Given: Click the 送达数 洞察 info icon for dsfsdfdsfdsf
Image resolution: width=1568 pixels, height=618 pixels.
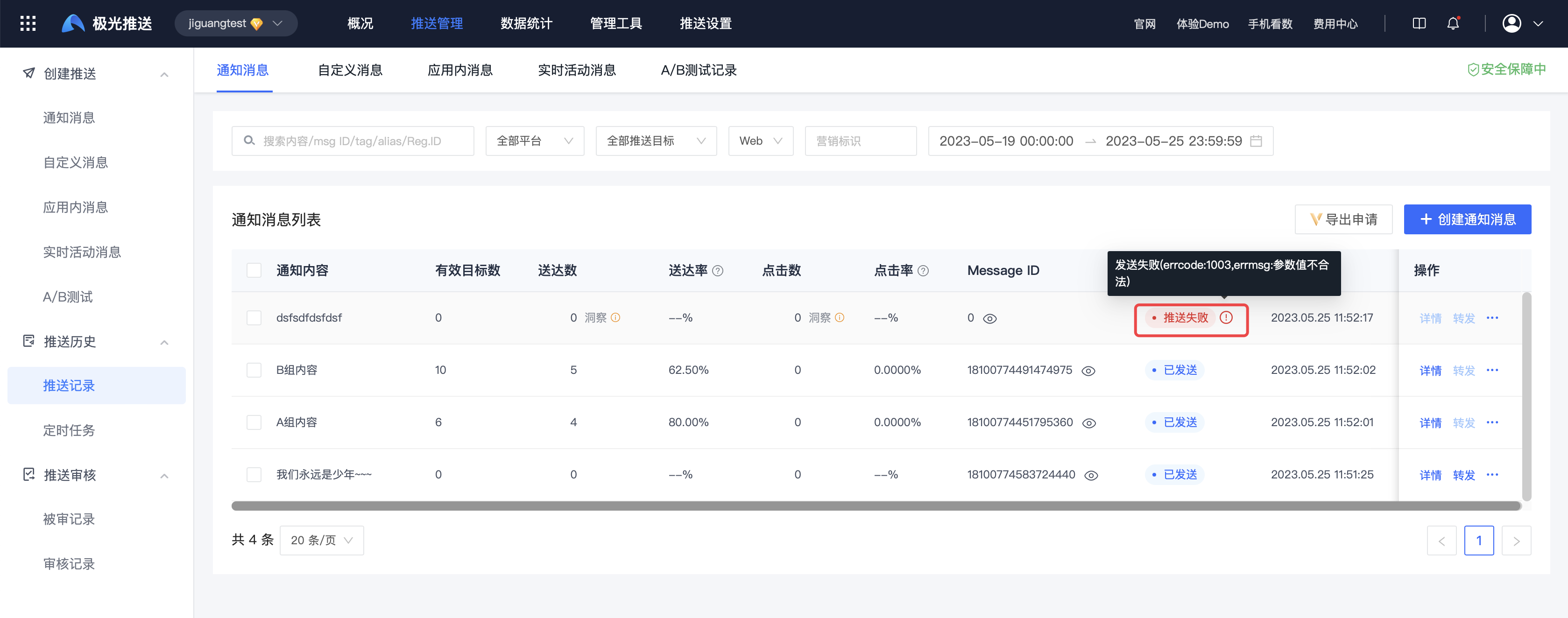Looking at the screenshot, I should [x=615, y=317].
